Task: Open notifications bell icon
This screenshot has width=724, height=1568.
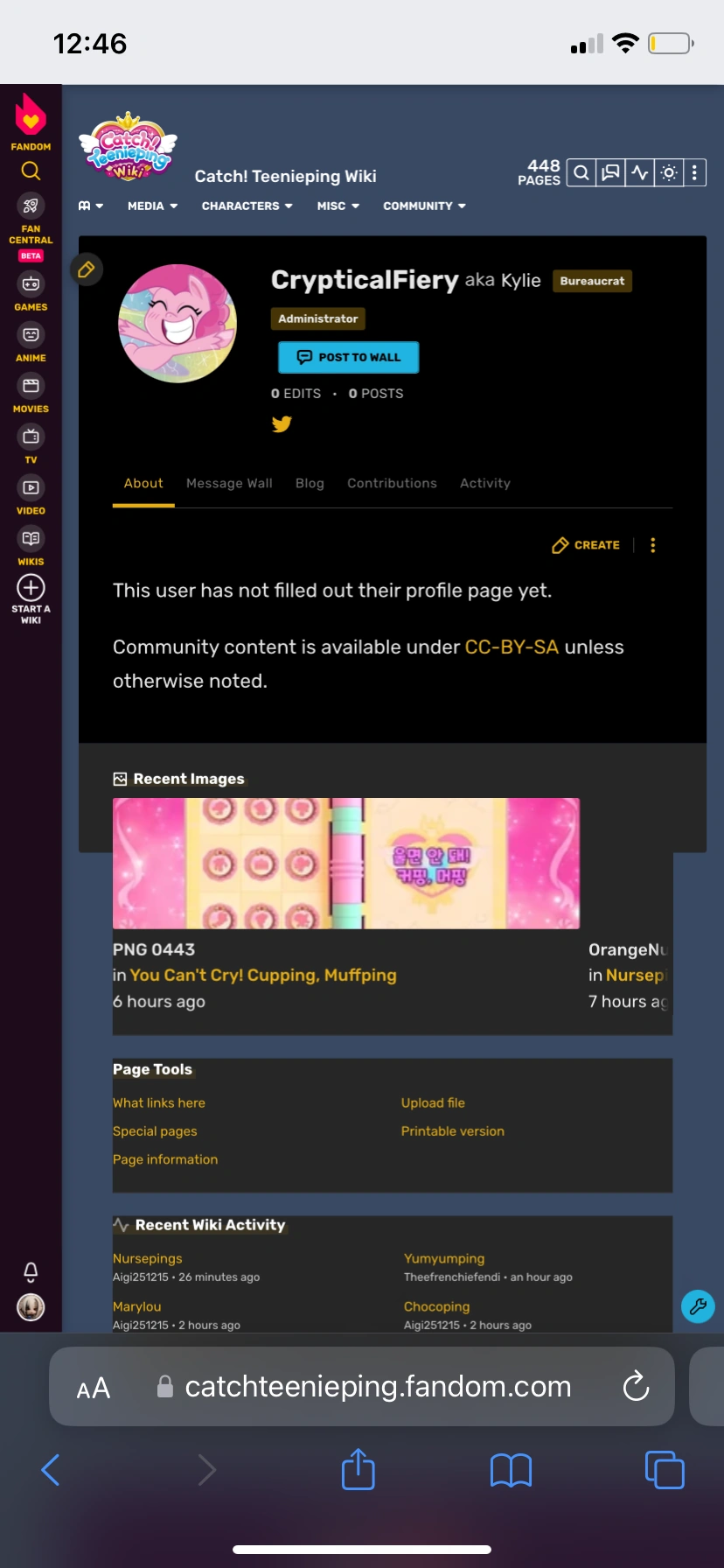Action: (31, 1271)
